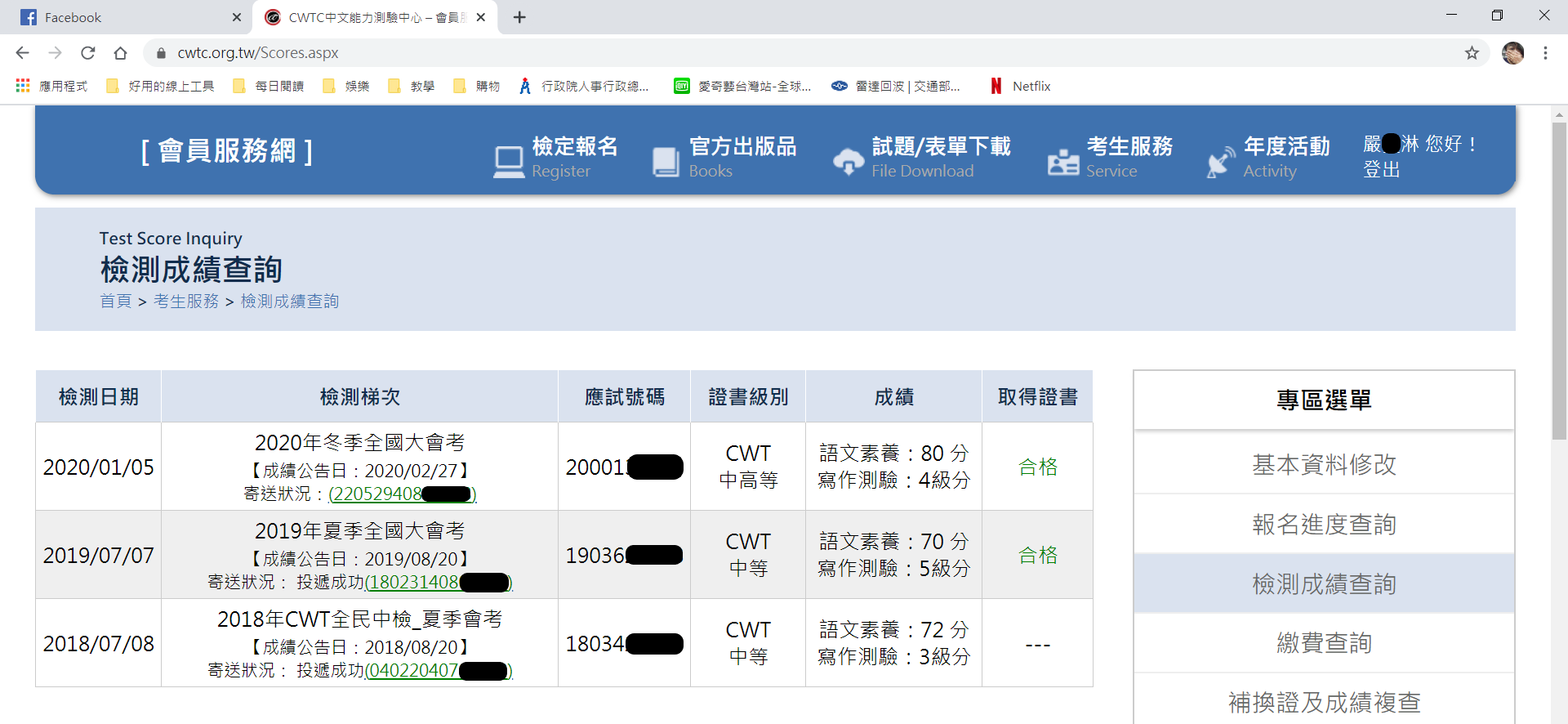This screenshot has width=1568, height=724.
Task: Open the Chrome profile avatar
Action: [x=1512, y=53]
